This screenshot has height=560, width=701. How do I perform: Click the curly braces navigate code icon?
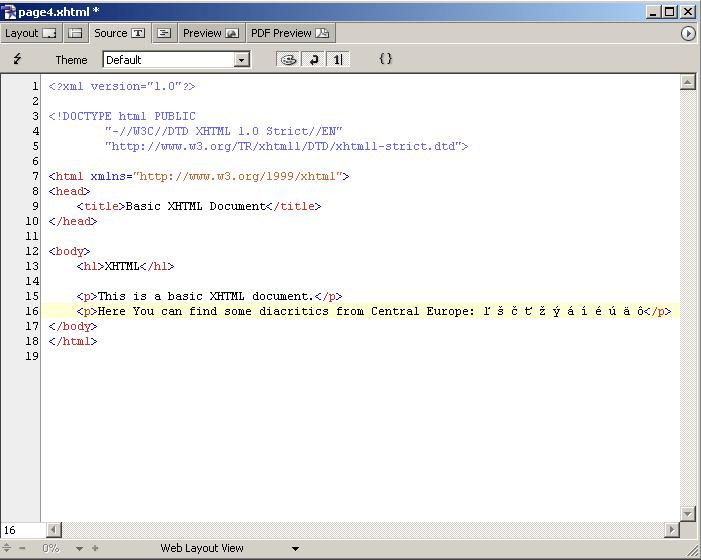pyautogui.click(x=385, y=59)
